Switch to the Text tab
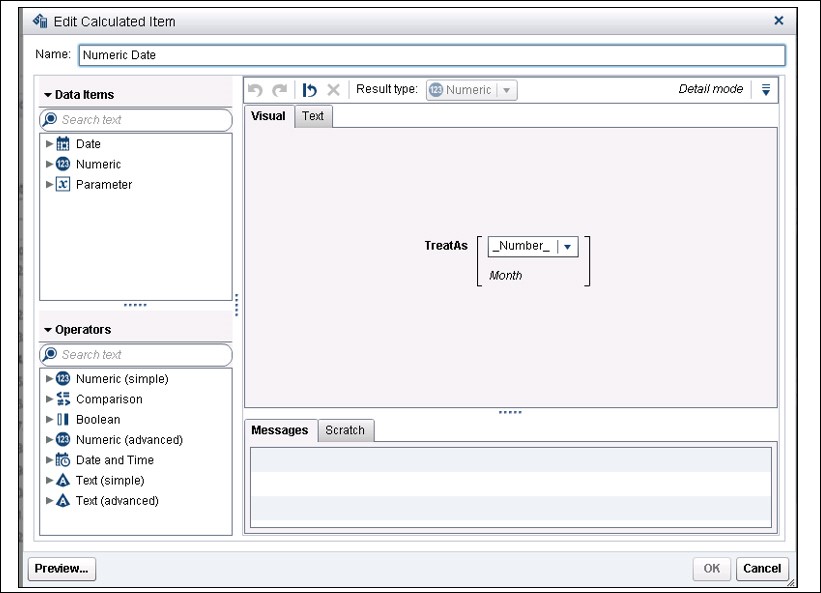This screenshot has width=821, height=593. (x=313, y=116)
